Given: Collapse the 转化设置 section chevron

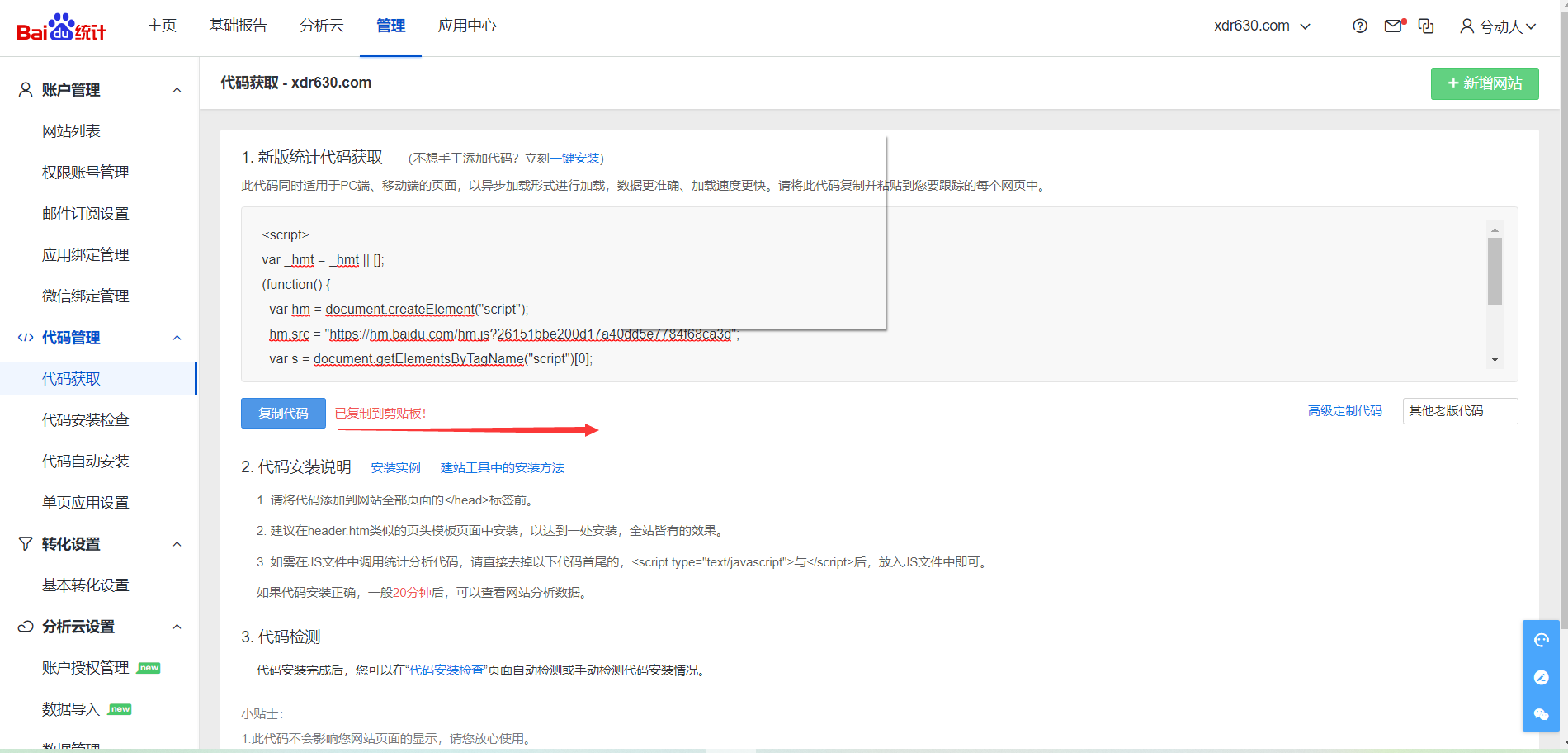Looking at the screenshot, I should click(x=177, y=543).
